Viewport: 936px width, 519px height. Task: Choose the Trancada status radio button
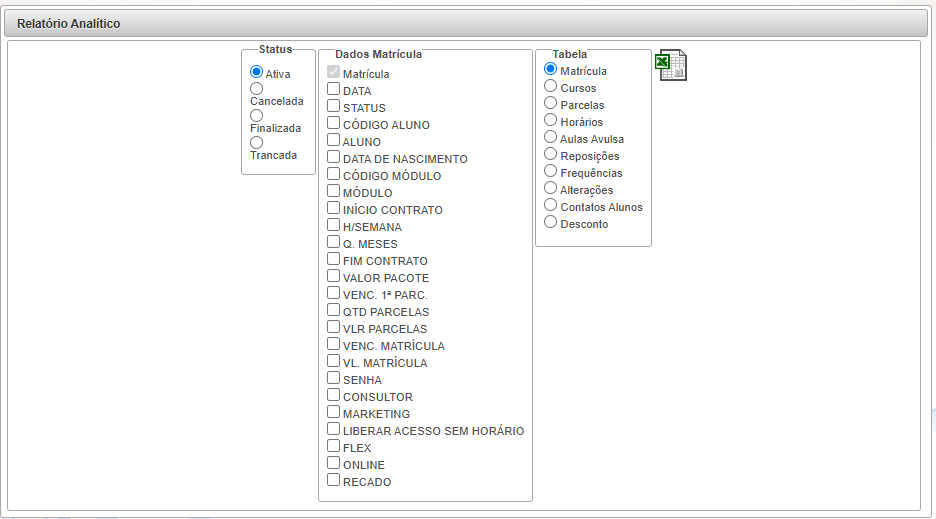(256, 143)
